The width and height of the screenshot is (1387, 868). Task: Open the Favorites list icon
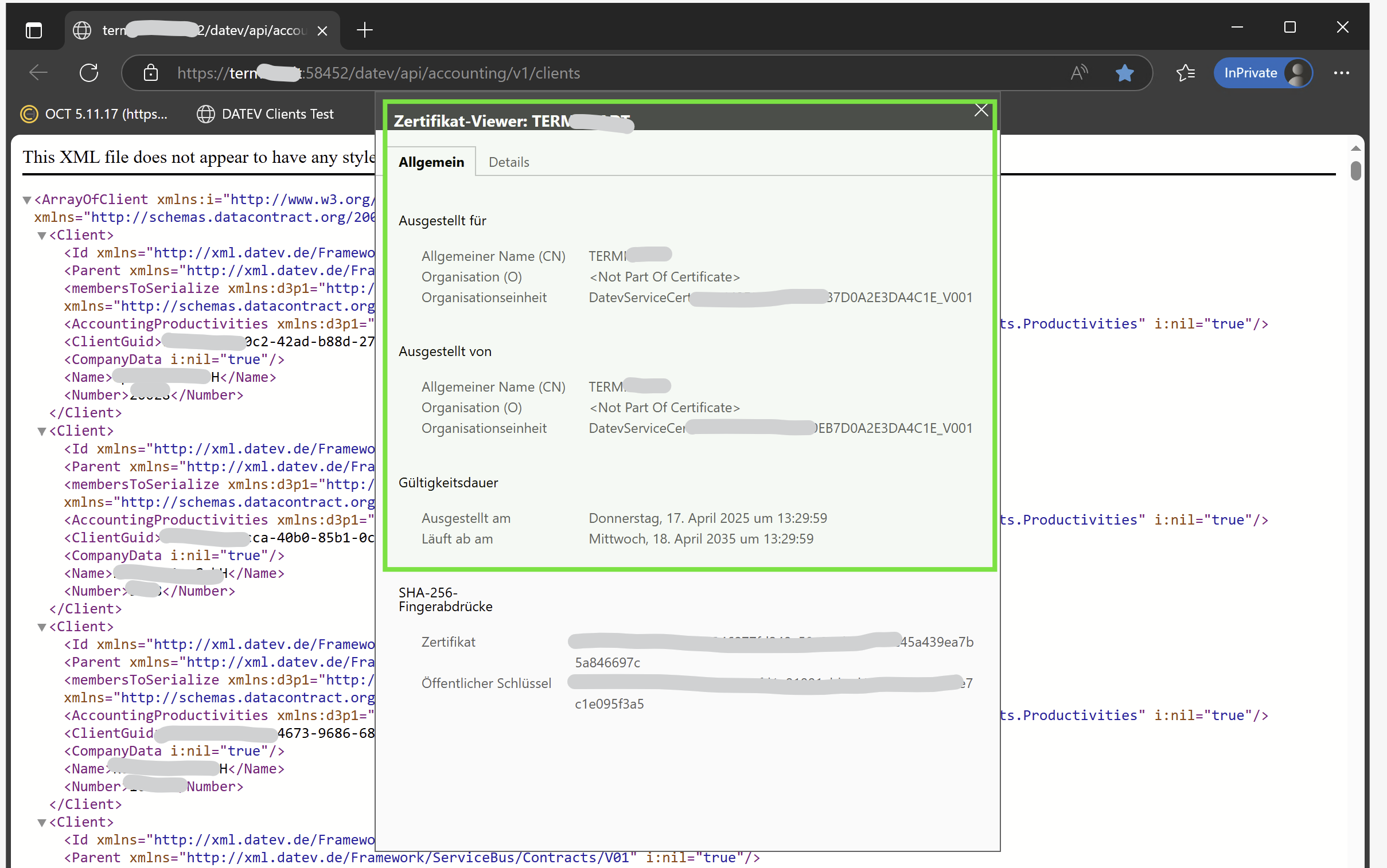click(1185, 73)
